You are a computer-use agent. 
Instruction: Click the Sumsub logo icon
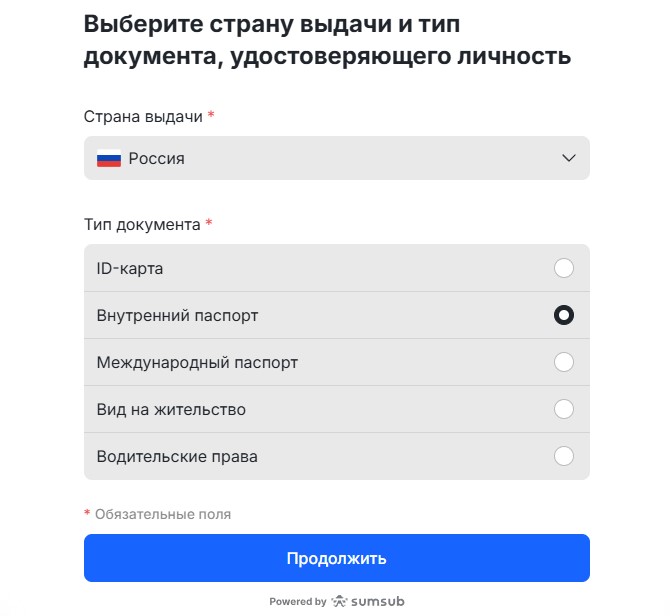point(340,602)
